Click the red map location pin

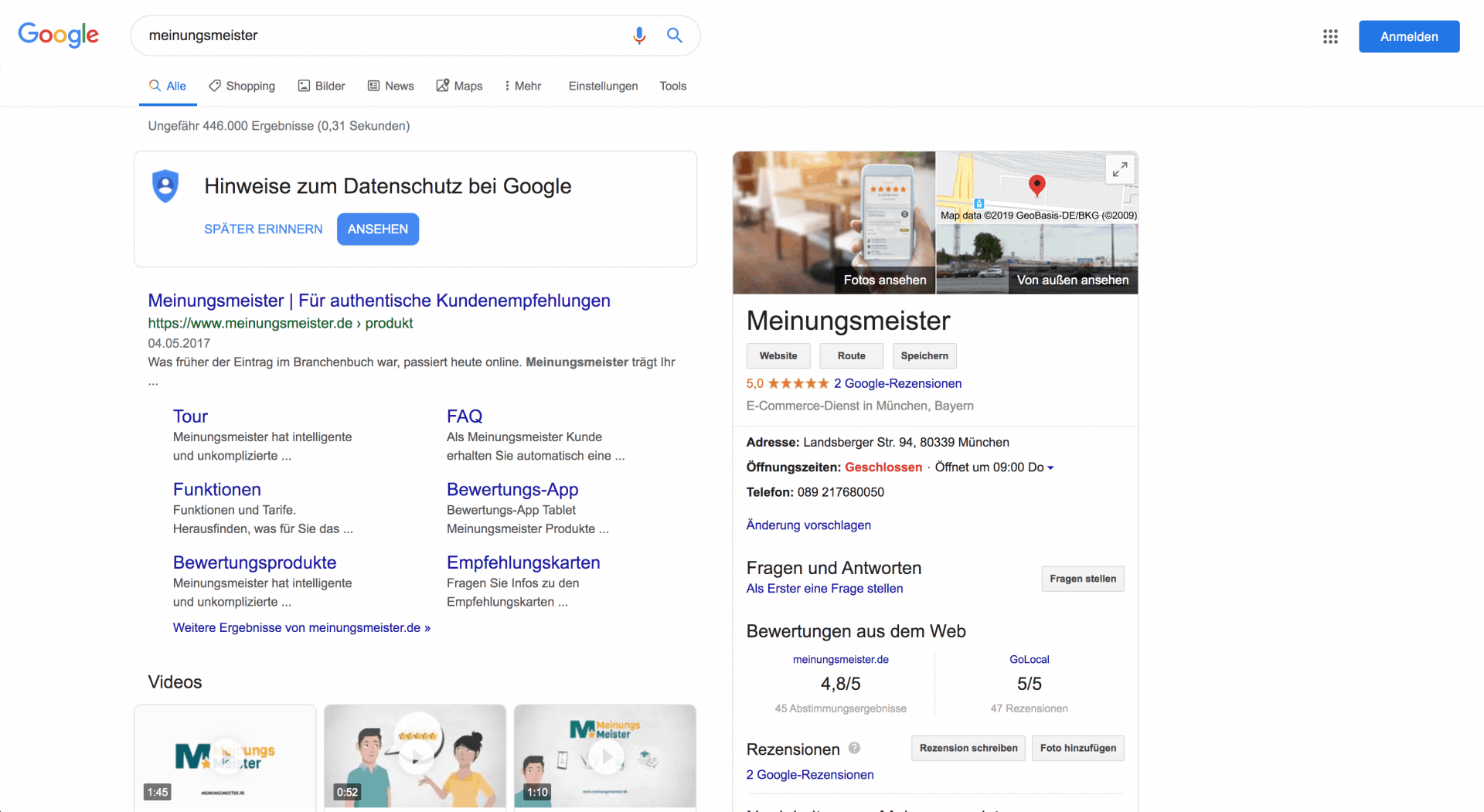1037,185
